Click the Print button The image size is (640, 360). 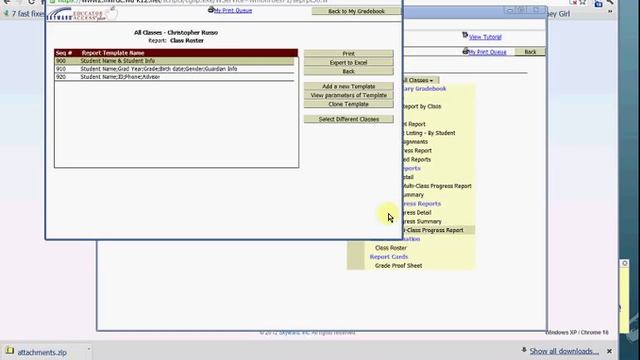pos(349,53)
